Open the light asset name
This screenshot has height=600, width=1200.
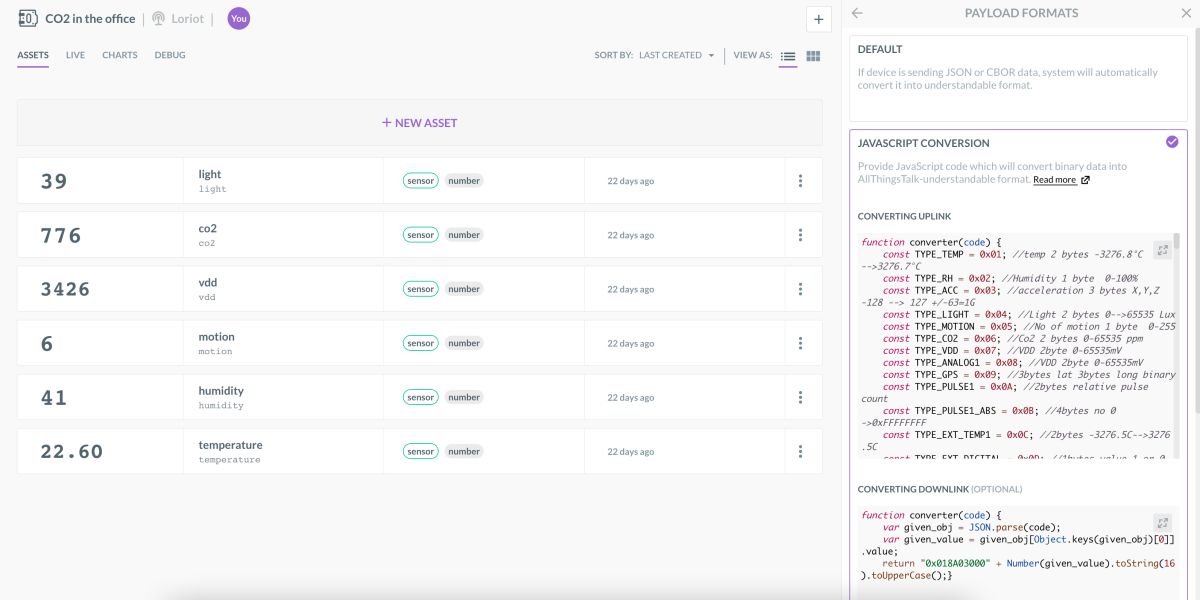coord(209,174)
